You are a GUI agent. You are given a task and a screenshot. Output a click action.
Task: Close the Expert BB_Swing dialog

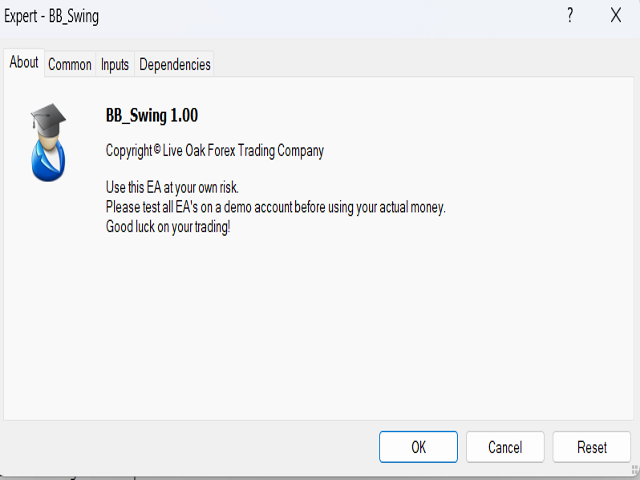tap(616, 16)
